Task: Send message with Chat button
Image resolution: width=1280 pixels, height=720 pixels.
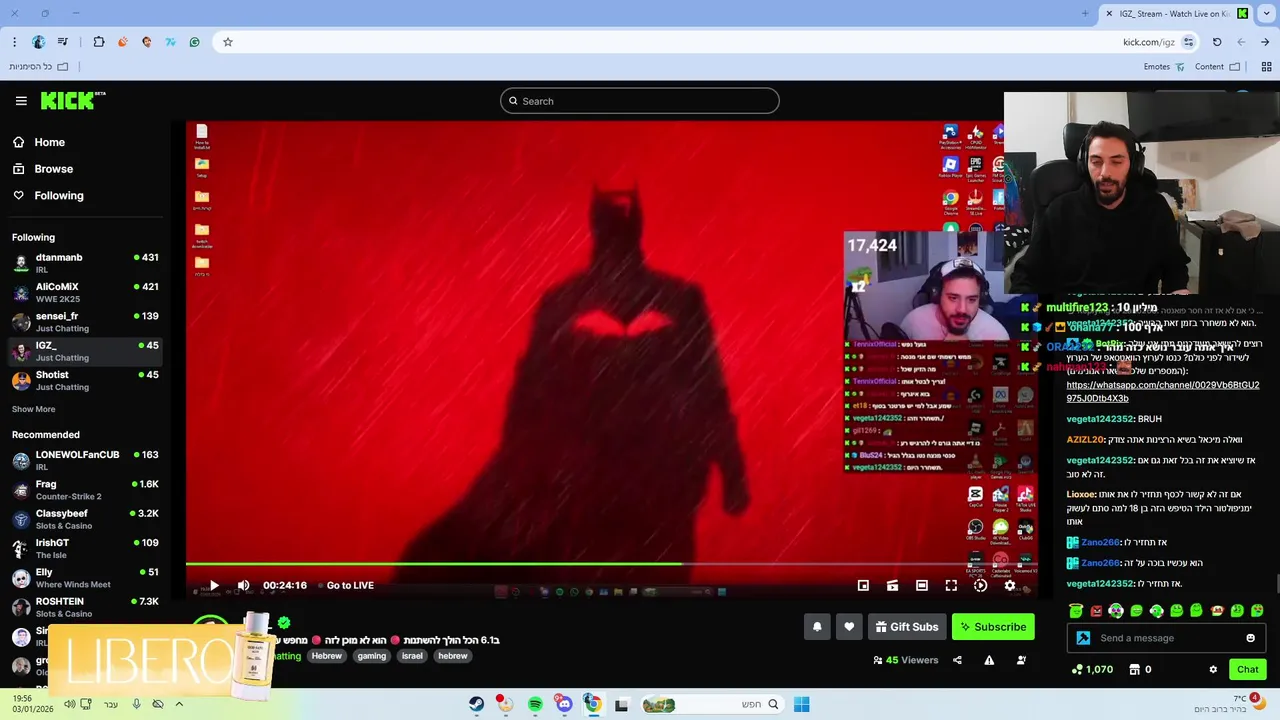Action: pyautogui.click(x=1247, y=669)
